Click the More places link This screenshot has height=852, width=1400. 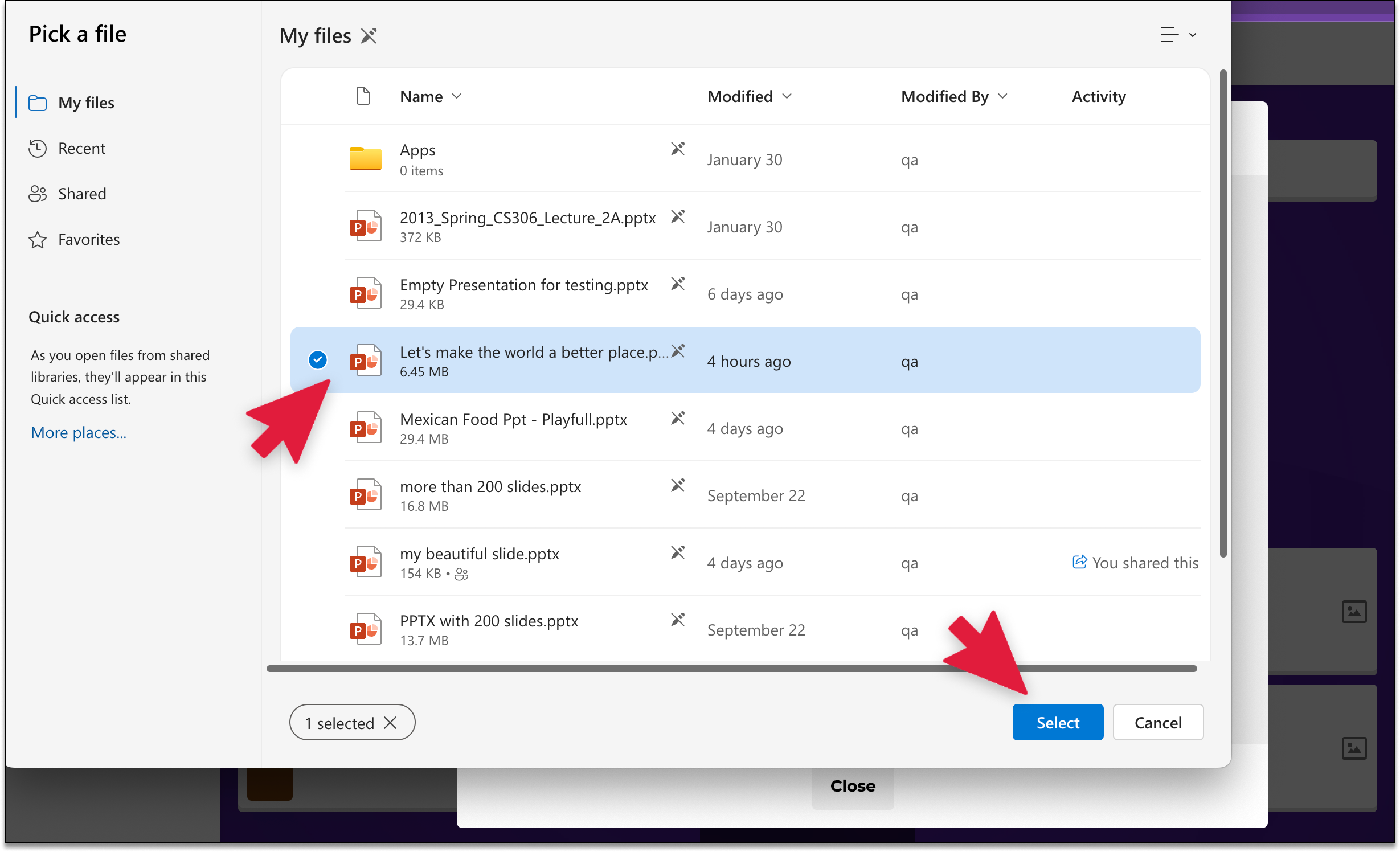click(79, 433)
